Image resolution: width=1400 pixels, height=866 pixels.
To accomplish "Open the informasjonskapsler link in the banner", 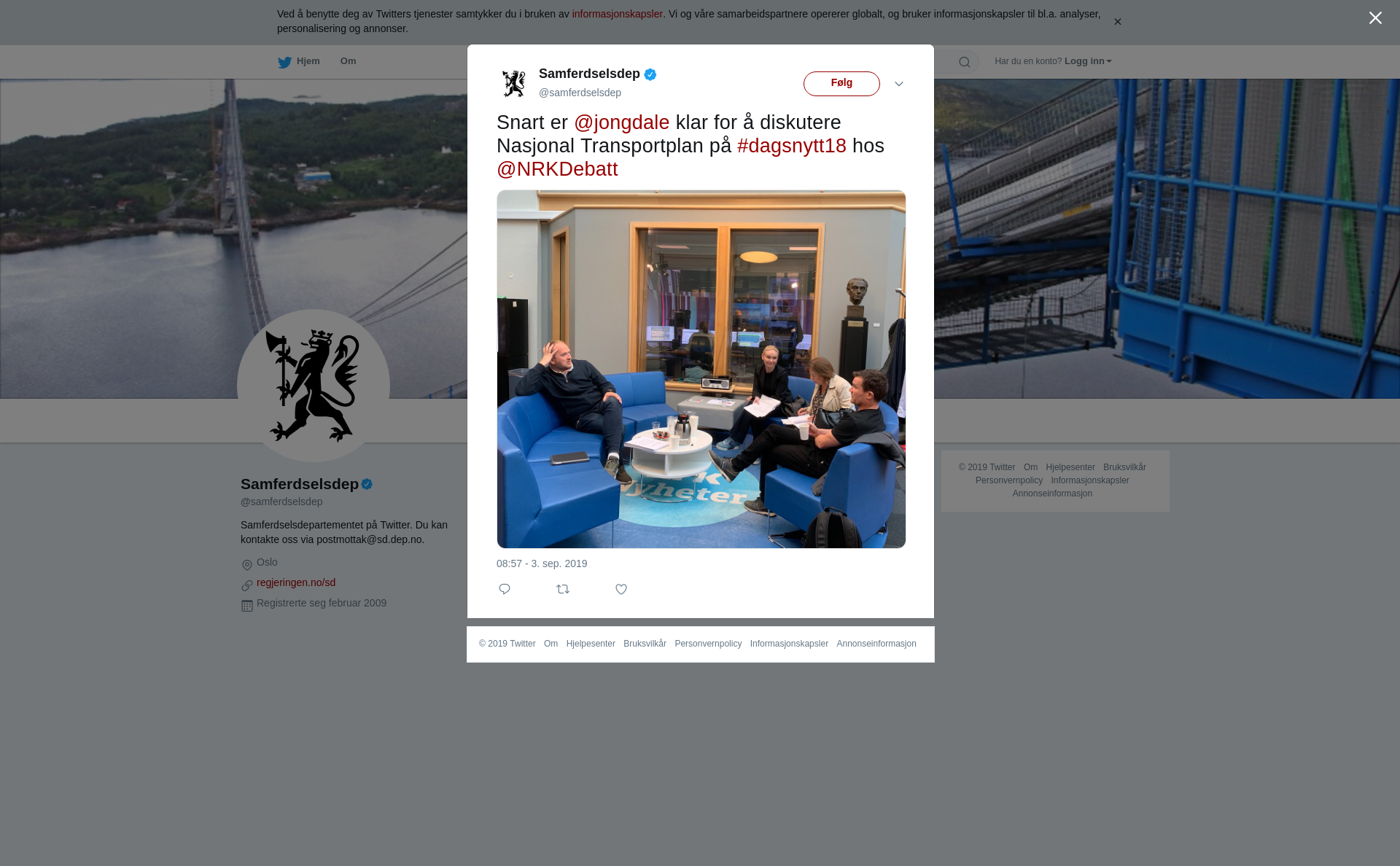I will [x=617, y=14].
